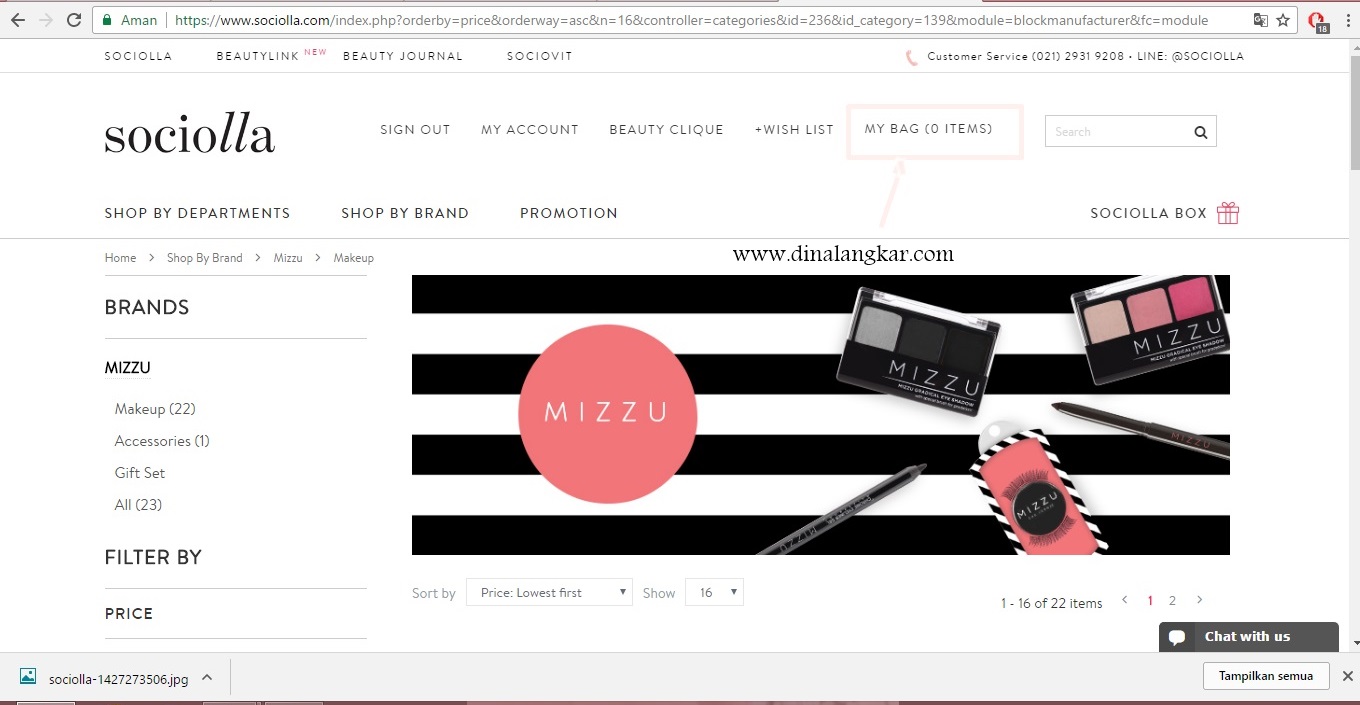Click the downloaded image file icon
Image resolution: width=1360 pixels, height=705 pixels.
tap(28, 677)
